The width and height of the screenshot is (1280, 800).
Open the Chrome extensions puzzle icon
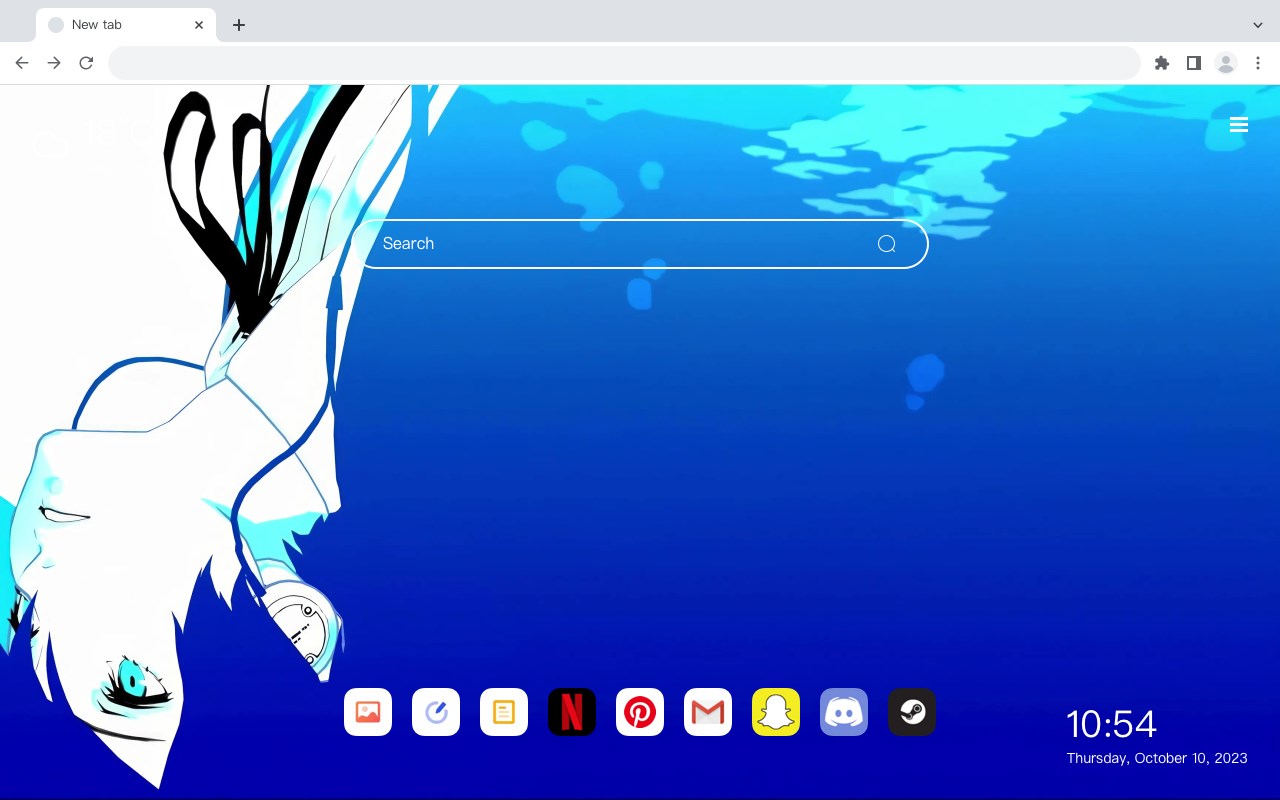[x=1161, y=63]
